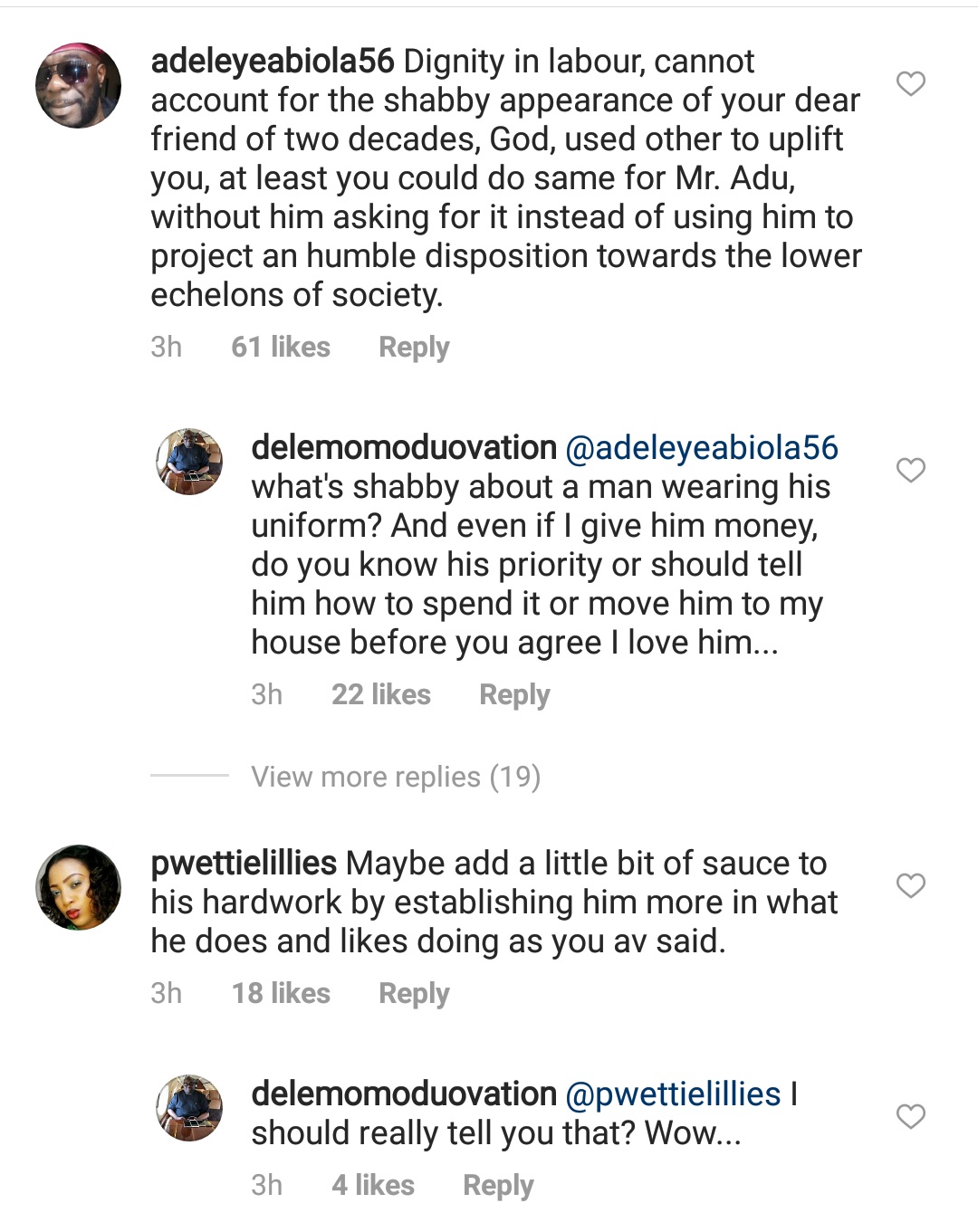This screenshot has height=1232, width=978.
Task: Reply to delemomoduovation's uniform comment
Action: pos(514,695)
